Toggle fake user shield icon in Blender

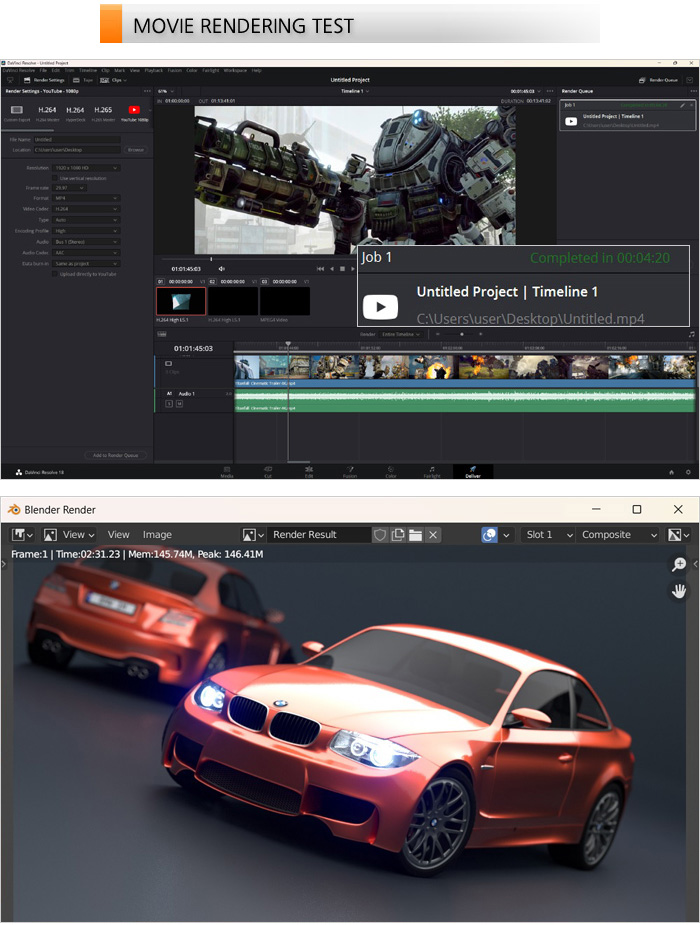tap(380, 534)
